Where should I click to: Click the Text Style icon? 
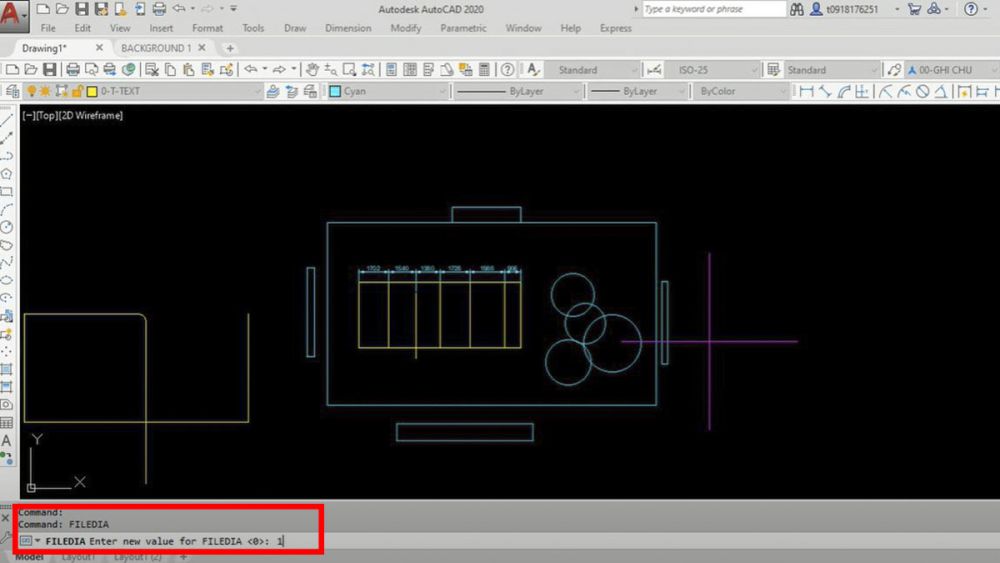[534, 69]
